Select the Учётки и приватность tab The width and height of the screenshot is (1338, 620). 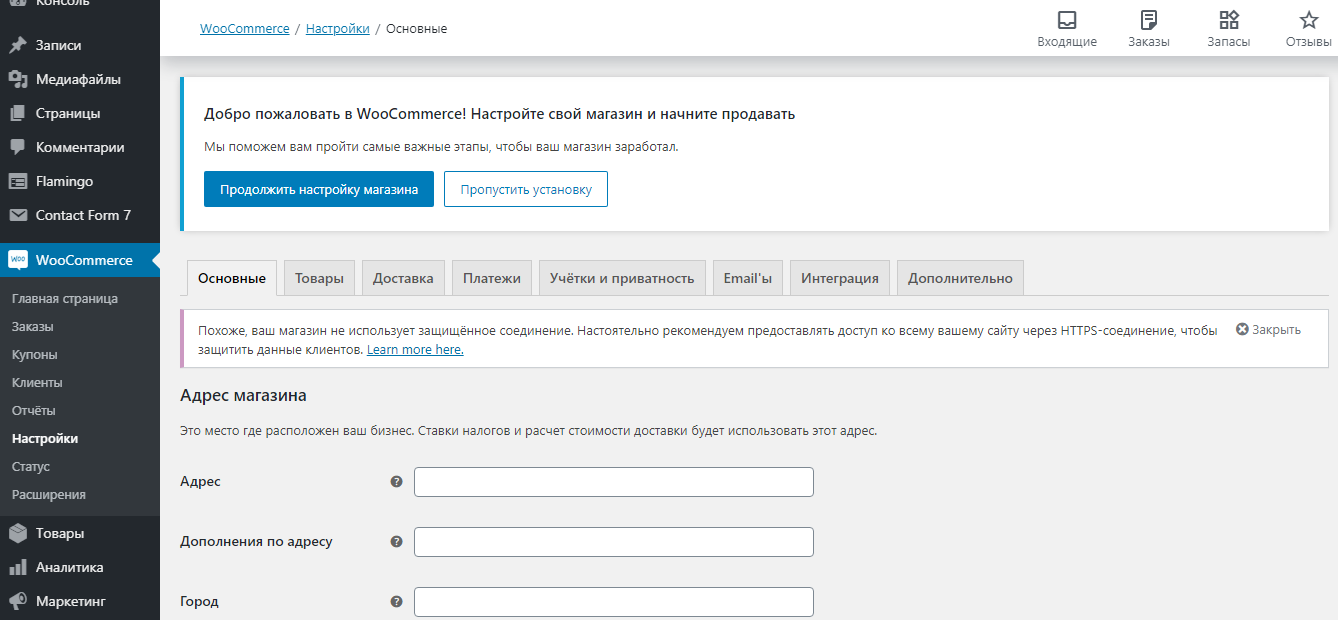622,278
